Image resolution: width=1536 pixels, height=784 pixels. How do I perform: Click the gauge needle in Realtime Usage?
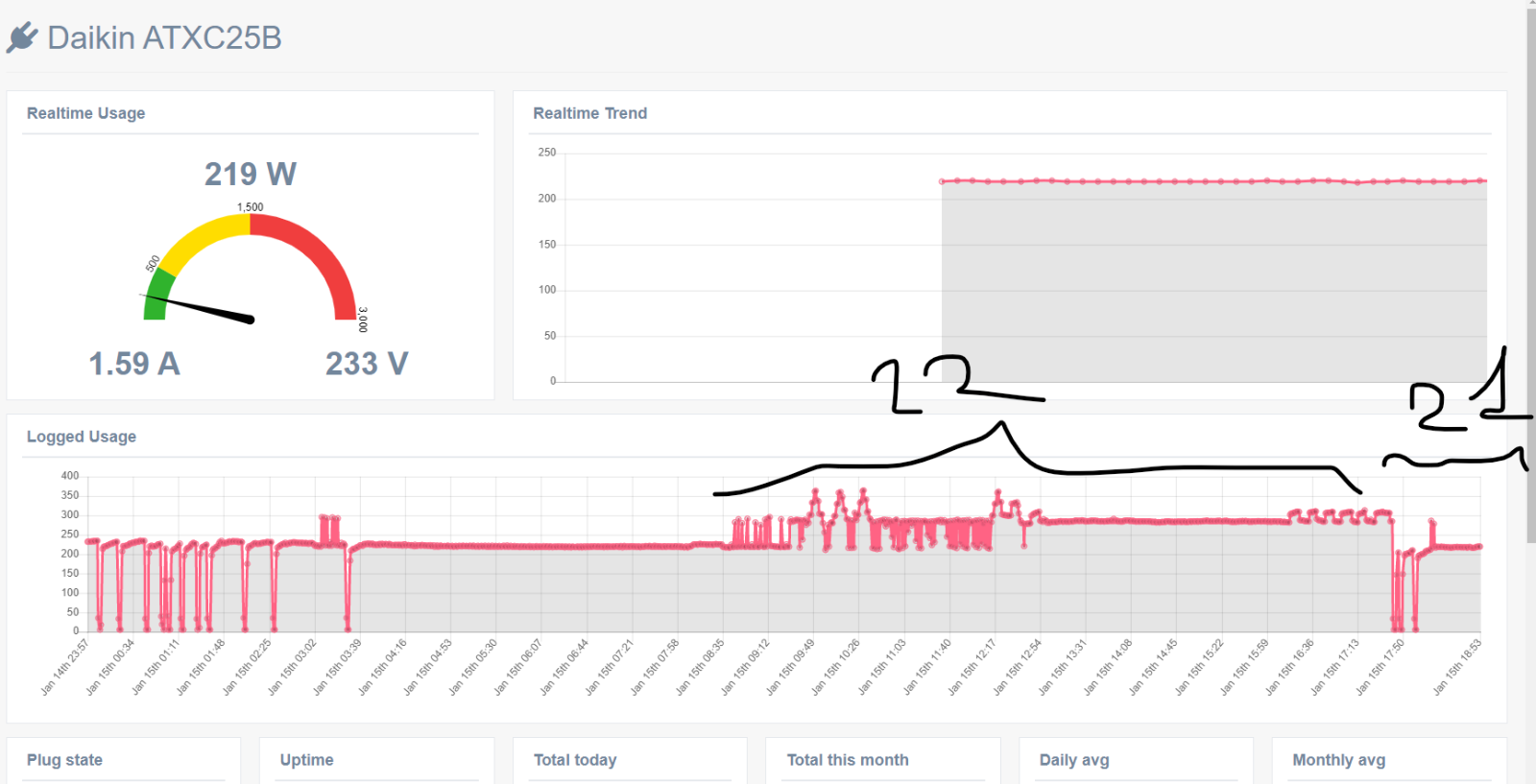pos(199,308)
